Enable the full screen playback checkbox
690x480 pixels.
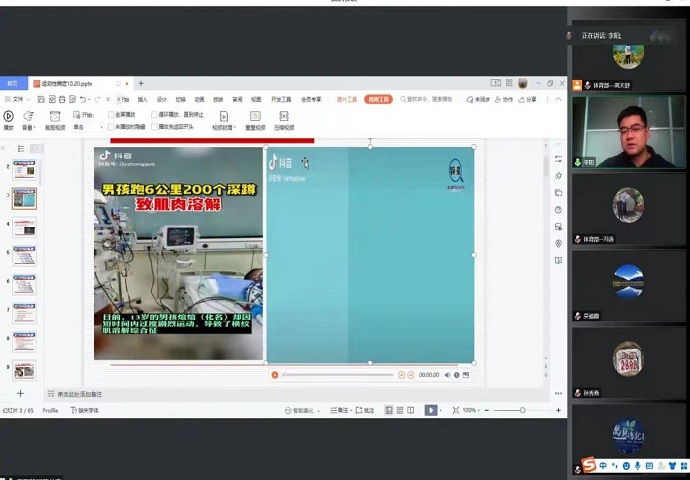point(110,115)
